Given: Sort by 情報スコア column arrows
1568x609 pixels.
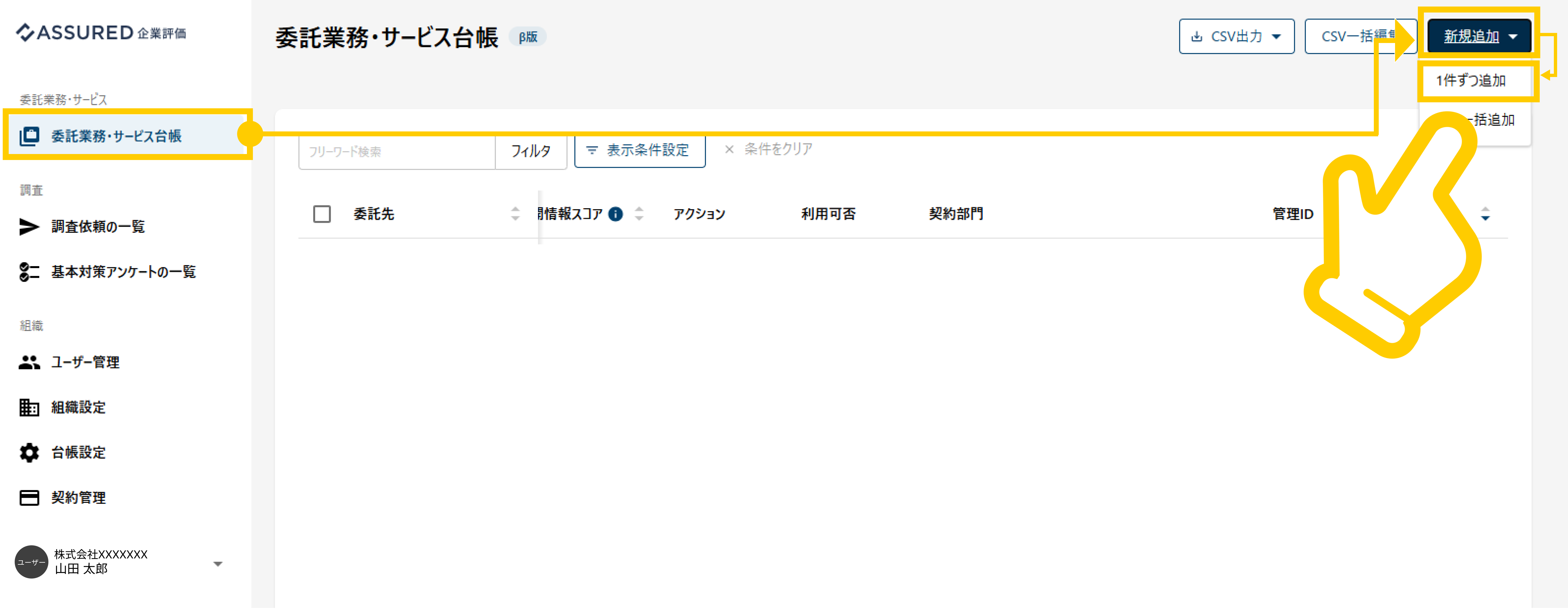Looking at the screenshot, I should coord(639,214).
